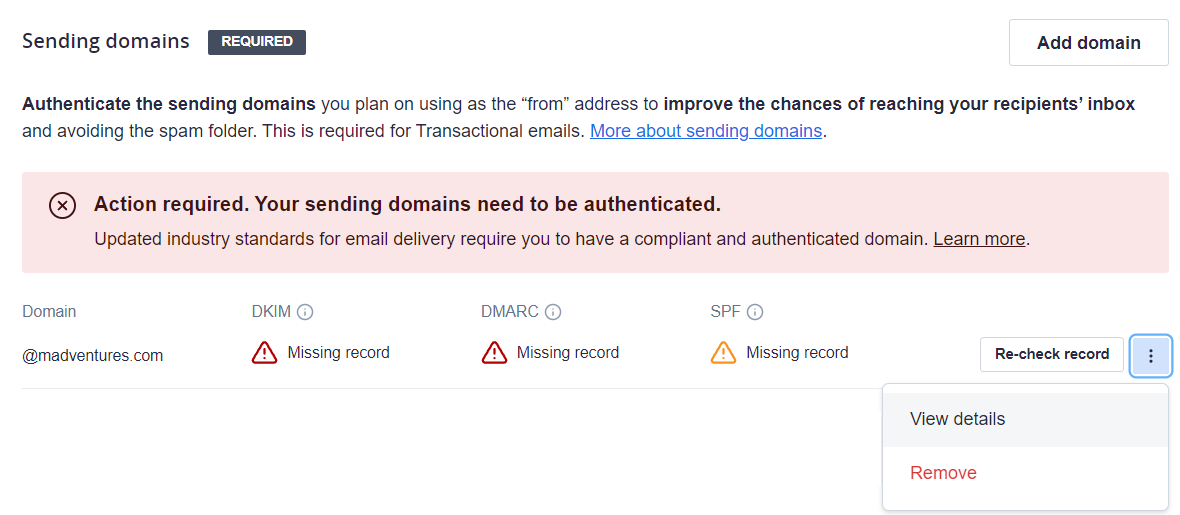This screenshot has height=515, width=1180.
Task: Click the Missing record status under DKIM
Action: [x=339, y=352]
